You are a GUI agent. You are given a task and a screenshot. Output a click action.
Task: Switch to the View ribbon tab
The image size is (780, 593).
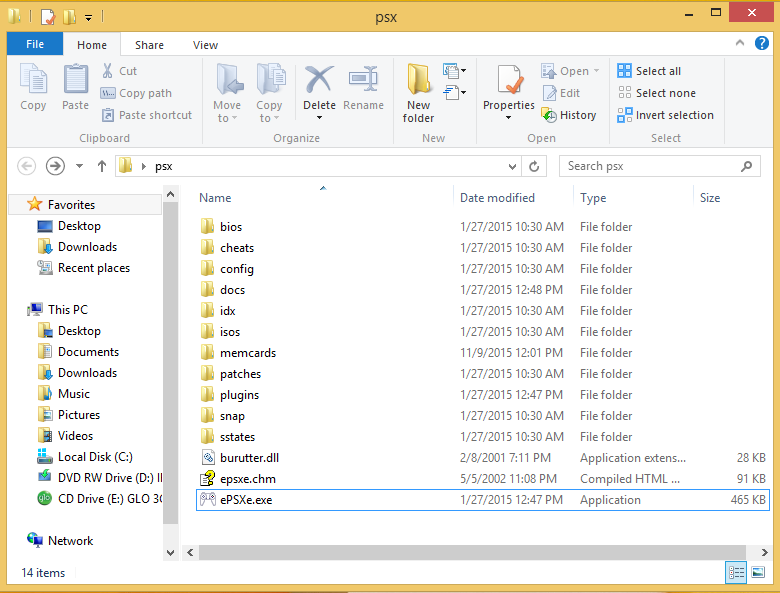point(205,45)
